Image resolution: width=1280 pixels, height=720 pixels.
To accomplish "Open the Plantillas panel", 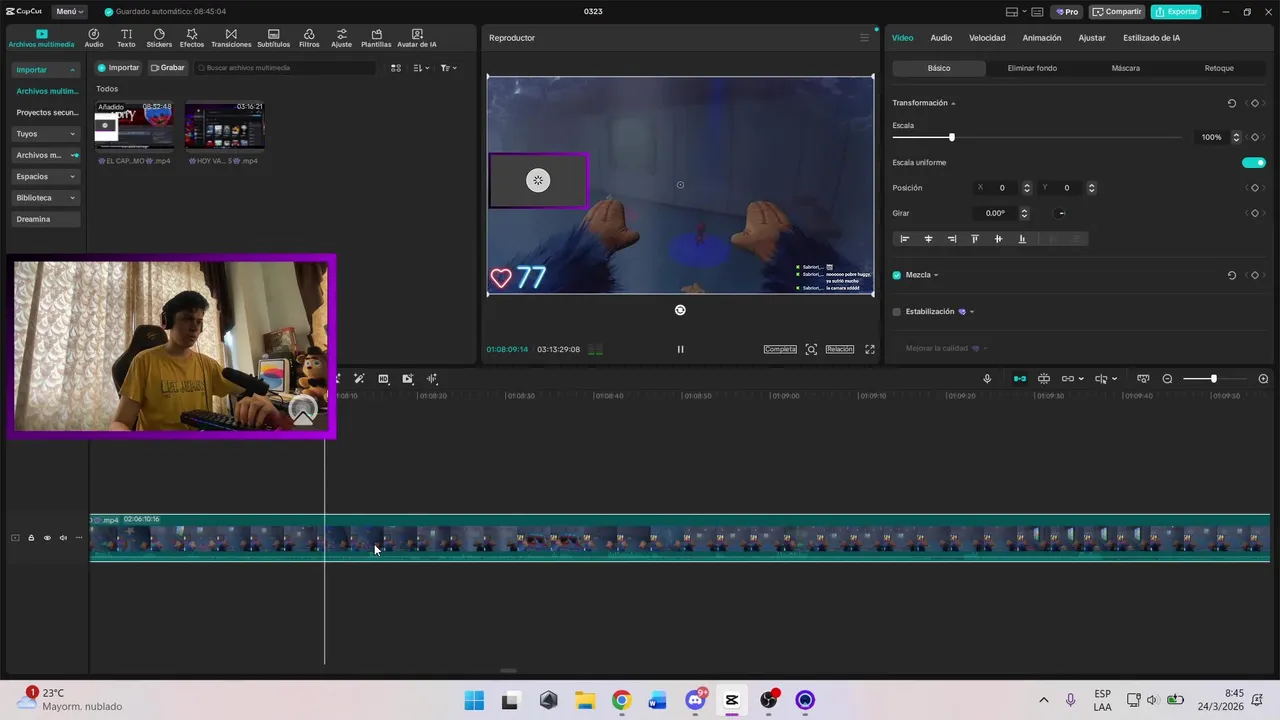I will pyautogui.click(x=376, y=38).
